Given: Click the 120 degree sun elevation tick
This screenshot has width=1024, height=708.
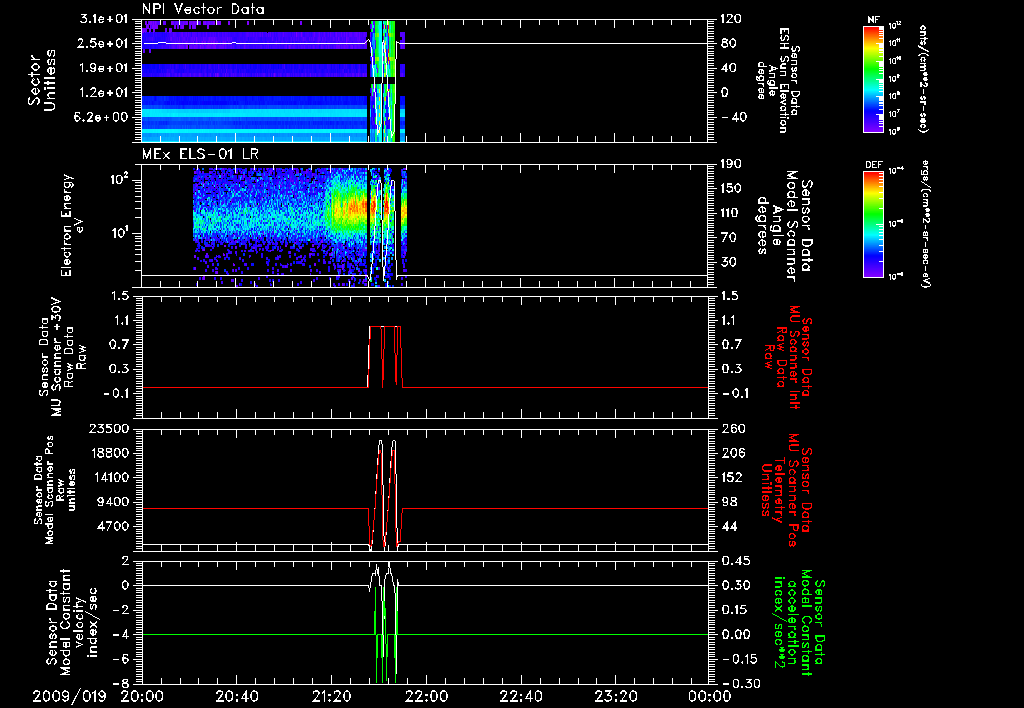Looking at the screenshot, I should tap(731, 19).
